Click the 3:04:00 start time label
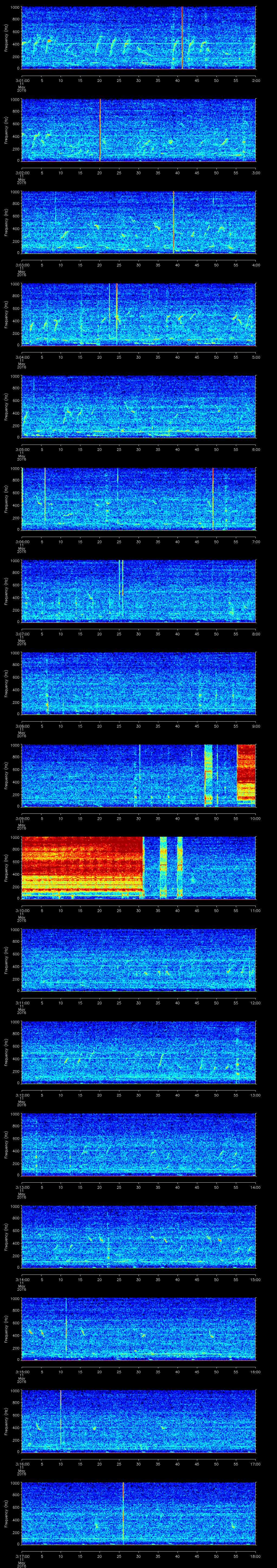The height and width of the screenshot is (1568, 277). click(22, 357)
